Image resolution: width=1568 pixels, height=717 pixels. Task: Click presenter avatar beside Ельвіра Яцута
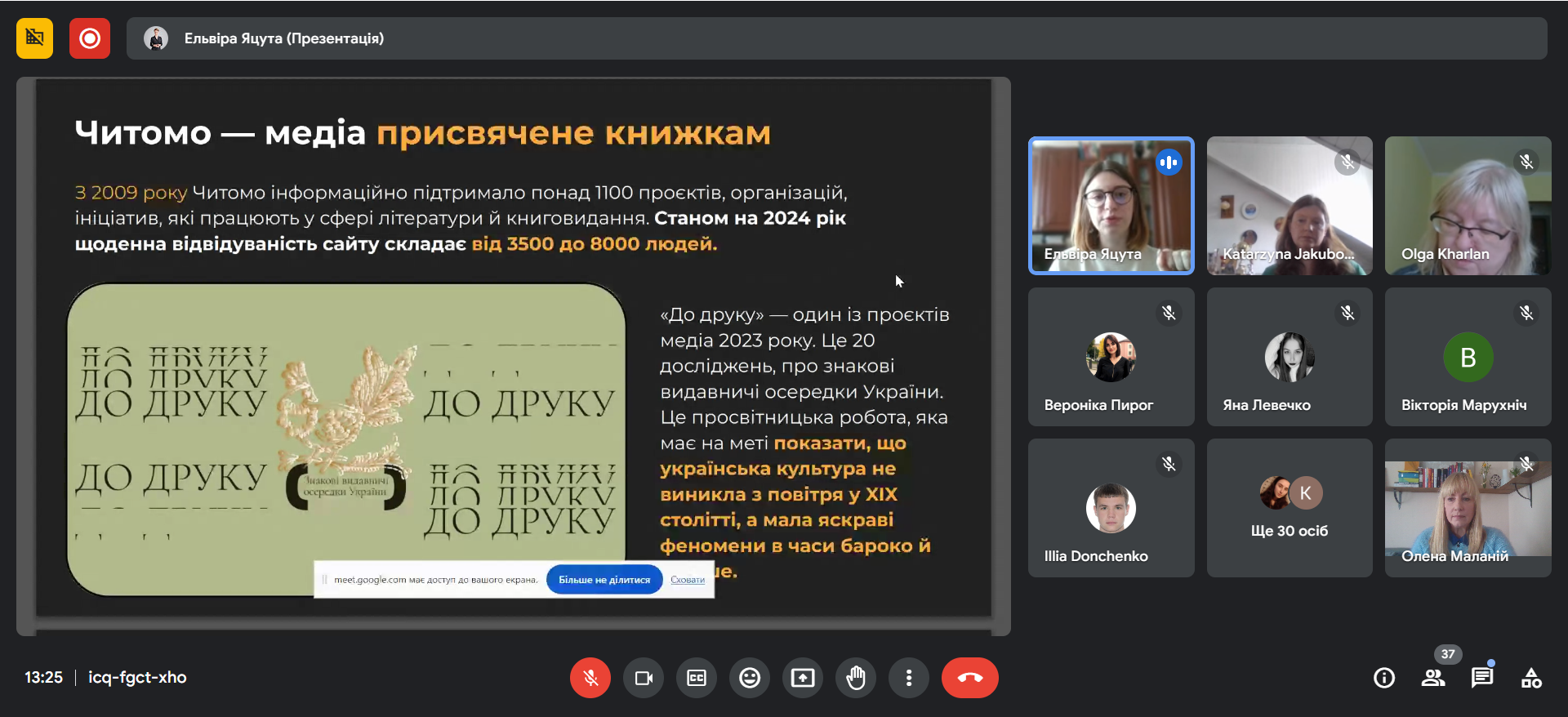point(156,38)
